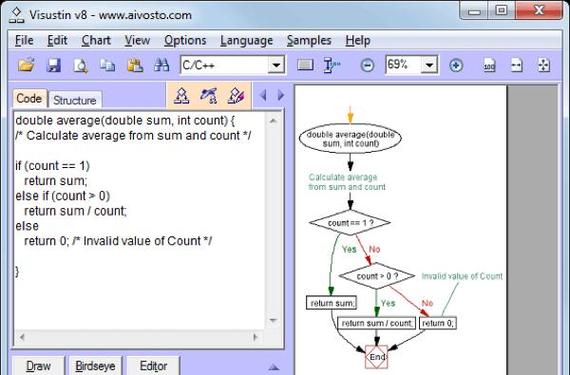Switch to the Structure tab
Image resolution: width=570 pixels, height=375 pixels.
75,100
